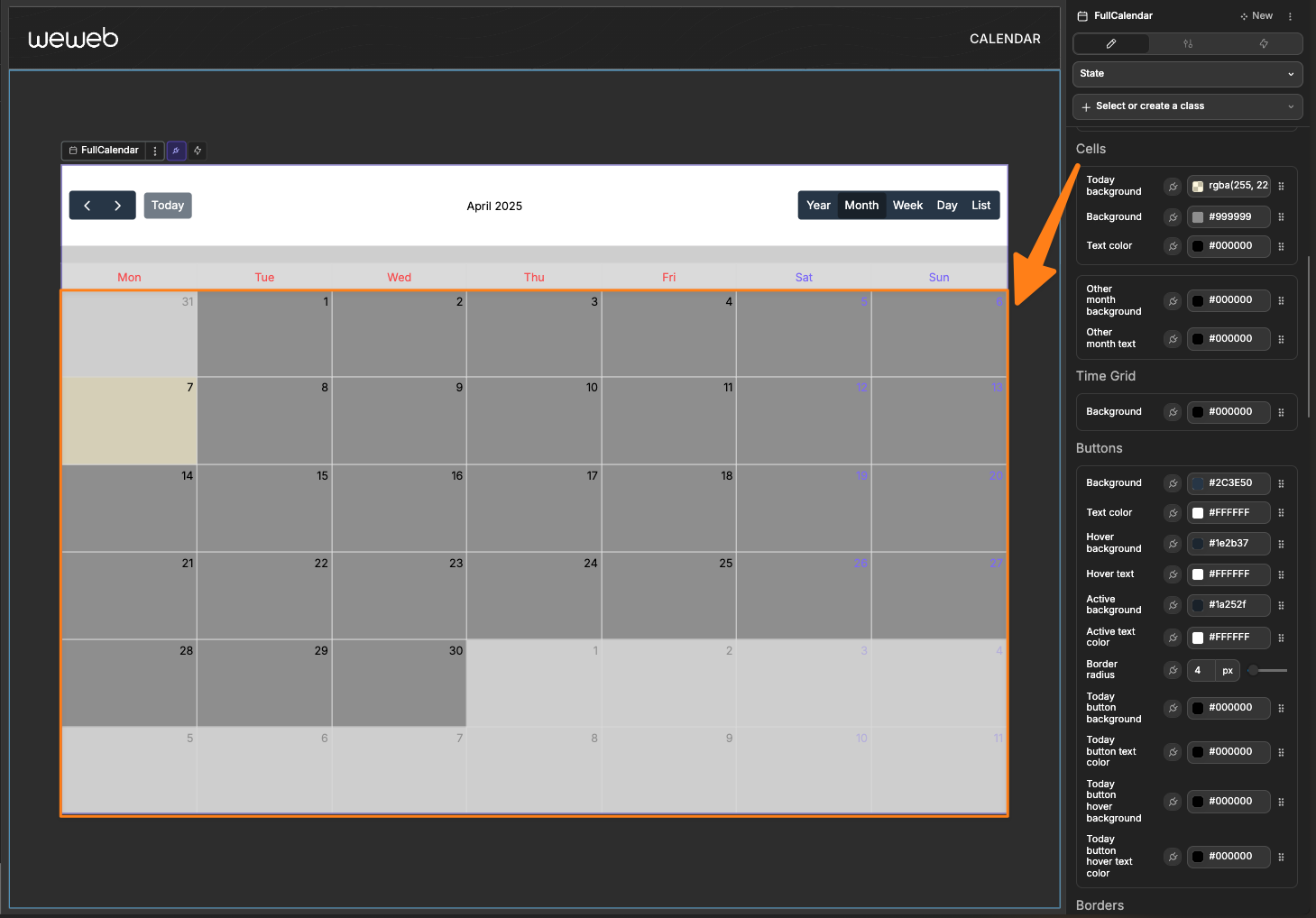Viewport: 1316px width, 918px height.
Task: Switch the calendar to Year view
Action: click(x=818, y=206)
